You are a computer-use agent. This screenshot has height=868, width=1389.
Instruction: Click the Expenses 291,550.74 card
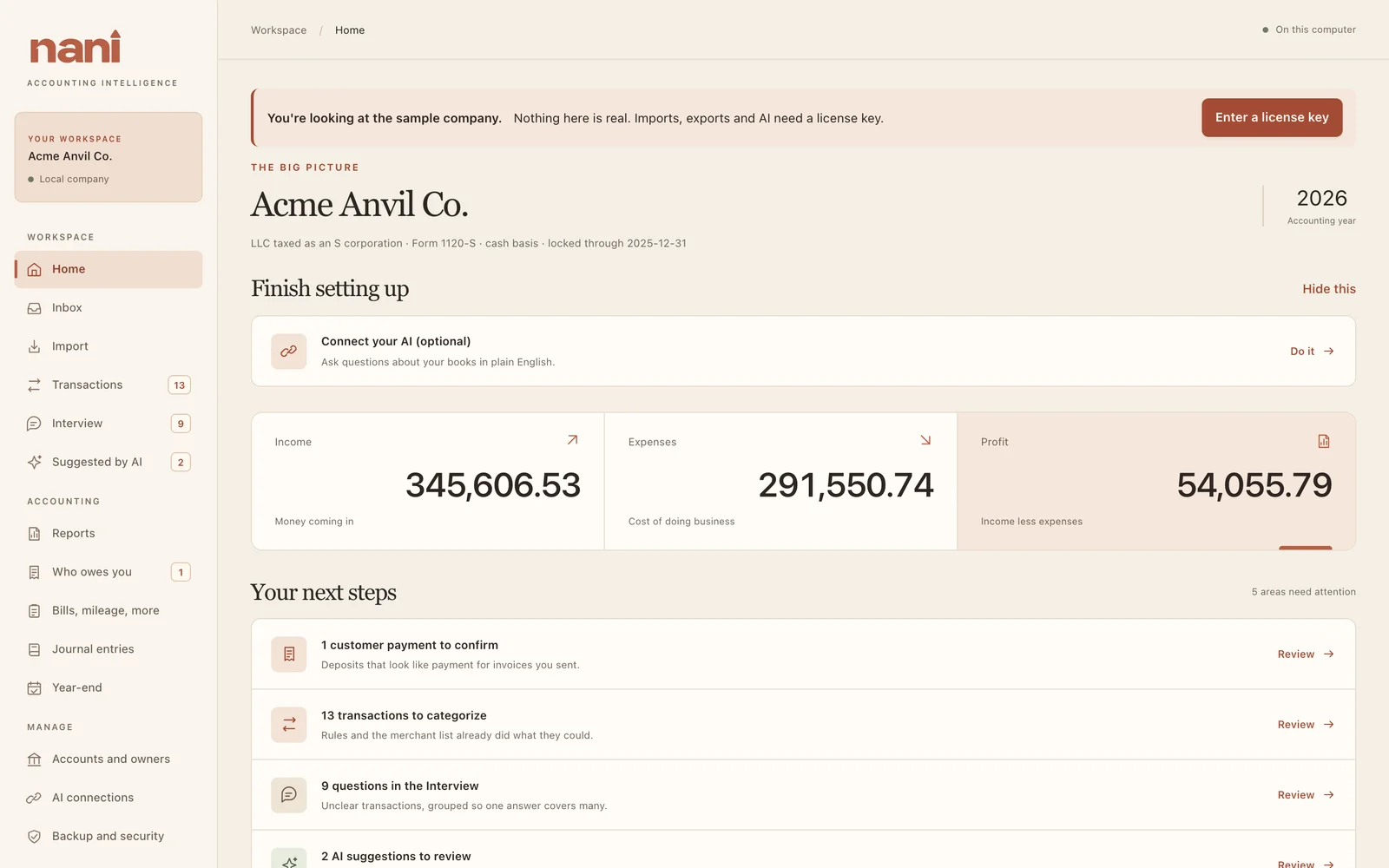(780, 481)
